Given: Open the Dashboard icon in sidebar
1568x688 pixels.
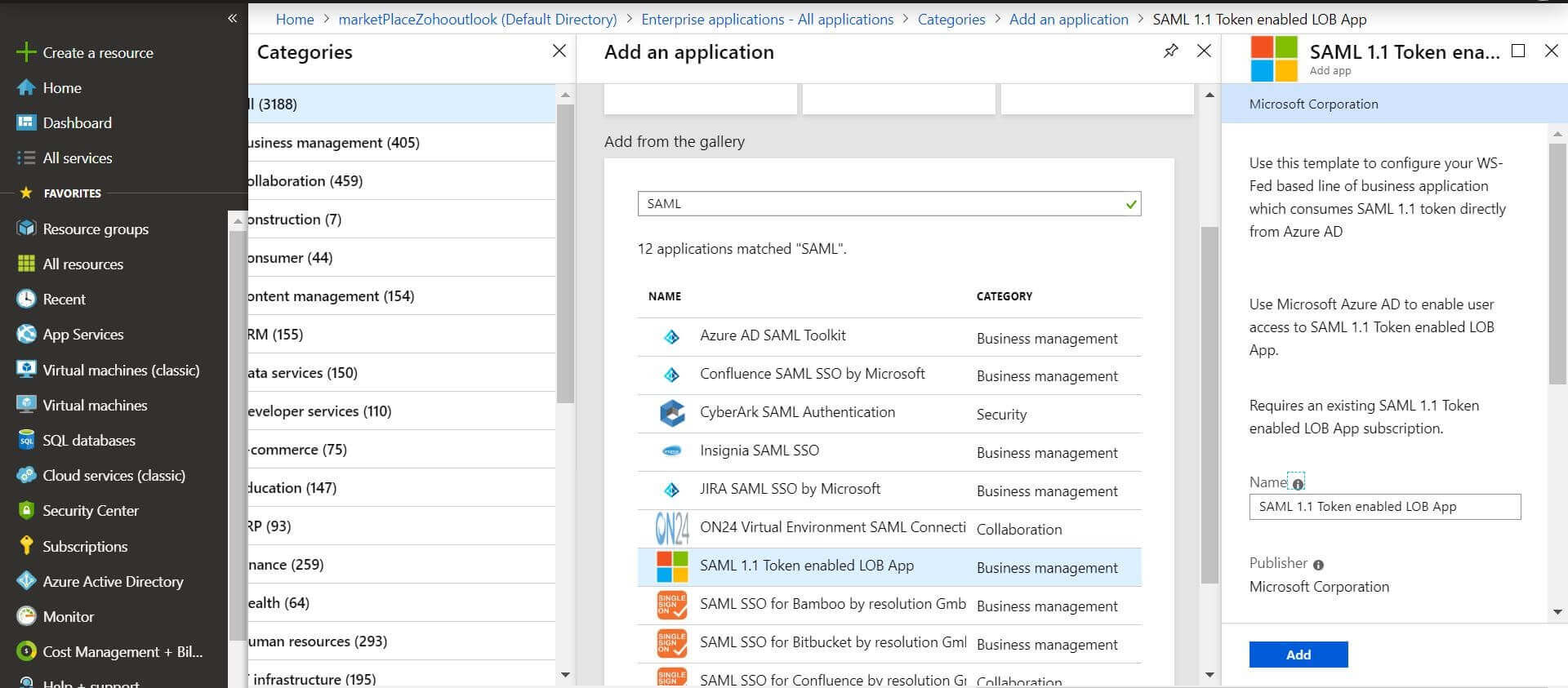Looking at the screenshot, I should (26, 122).
